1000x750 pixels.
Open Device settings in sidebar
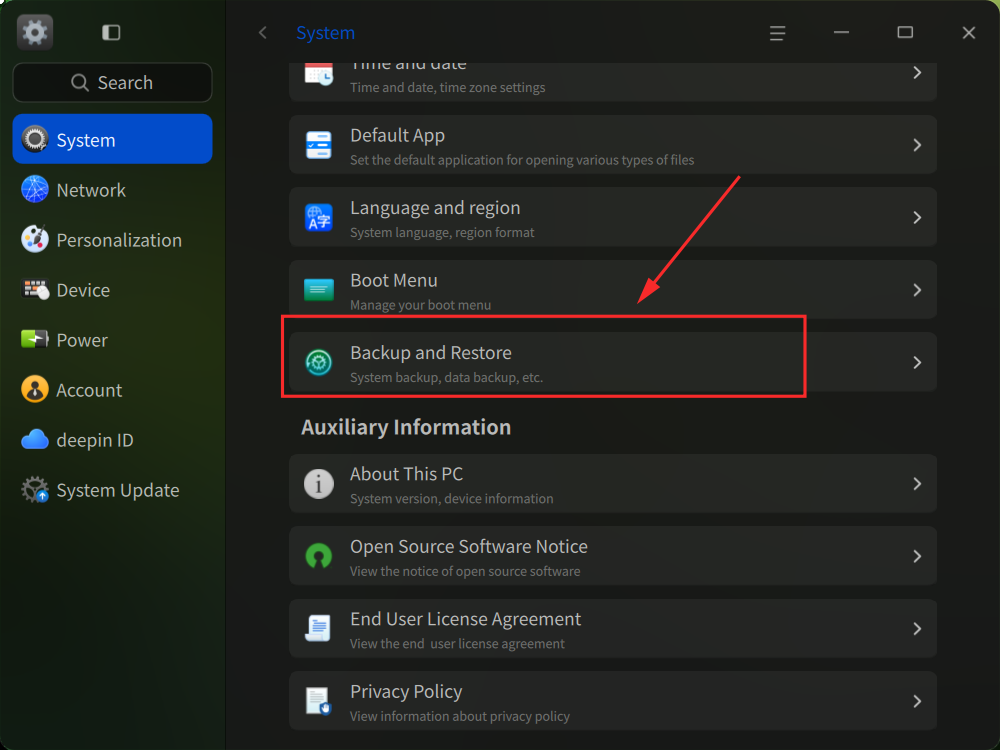click(112, 290)
